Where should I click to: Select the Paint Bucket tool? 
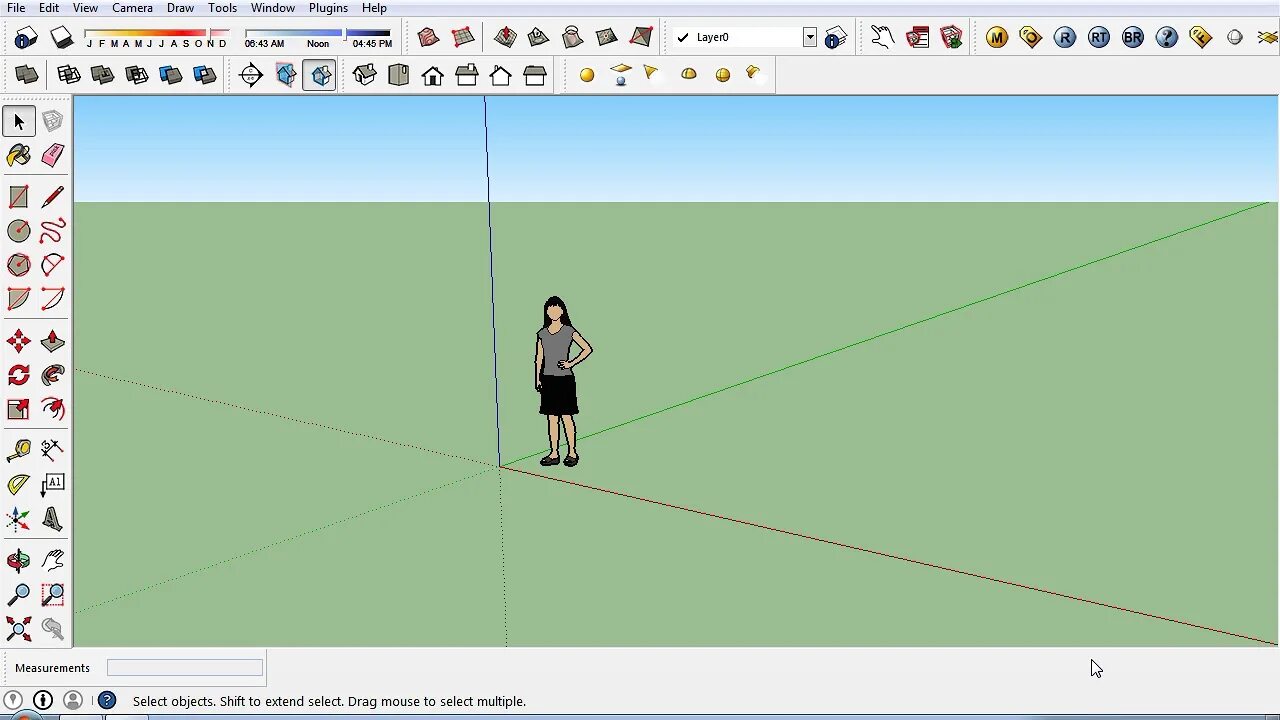pos(19,155)
